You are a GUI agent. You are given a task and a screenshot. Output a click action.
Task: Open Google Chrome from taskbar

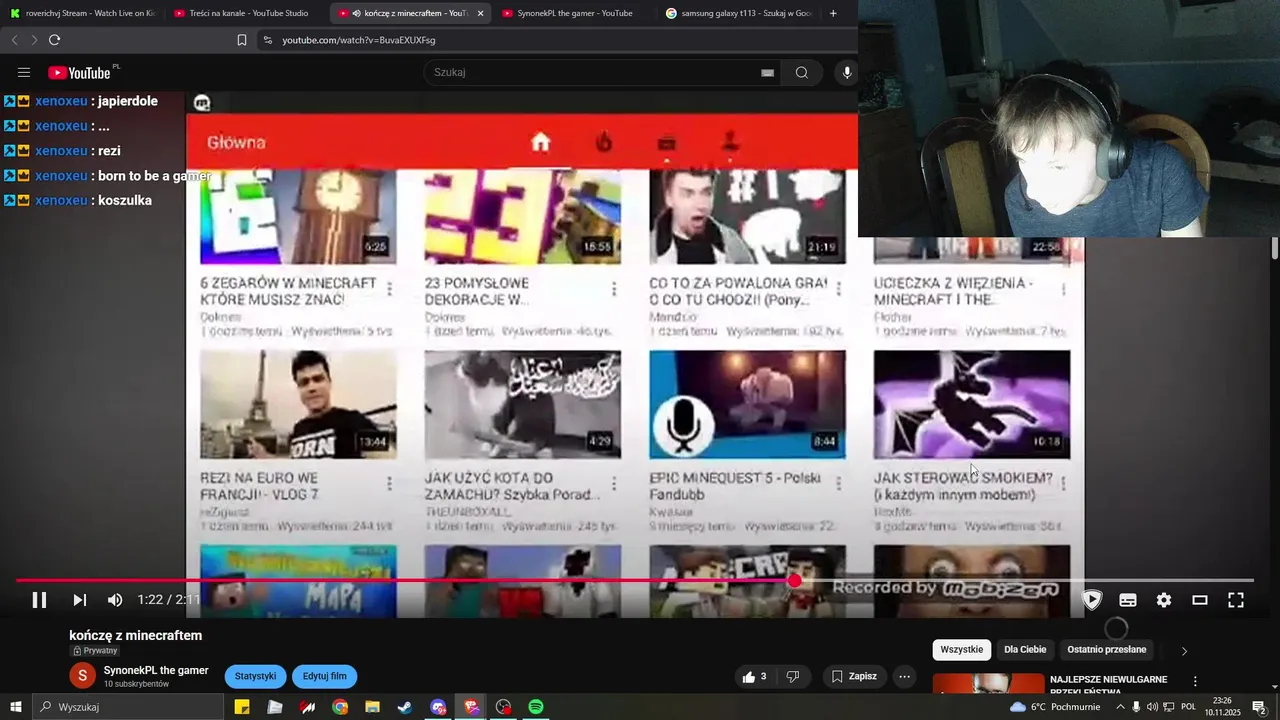click(340, 707)
